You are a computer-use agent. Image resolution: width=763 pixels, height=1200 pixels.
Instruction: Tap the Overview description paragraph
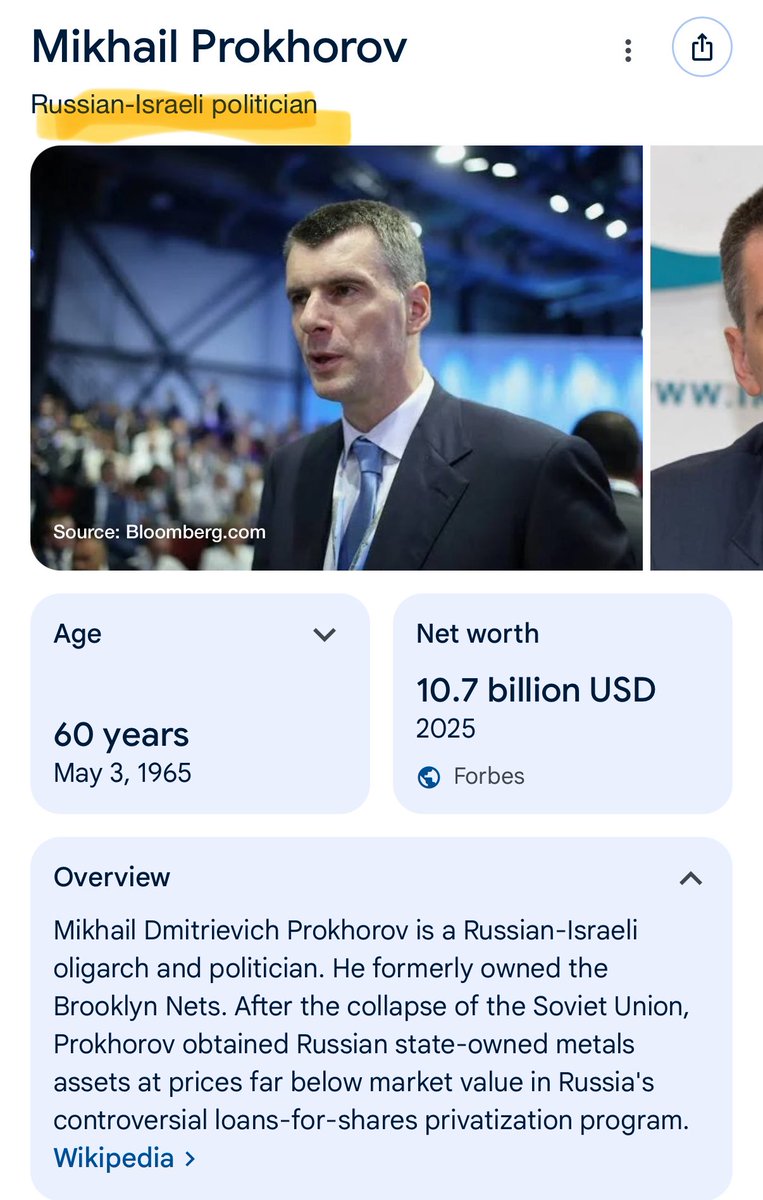[x=370, y=1025]
